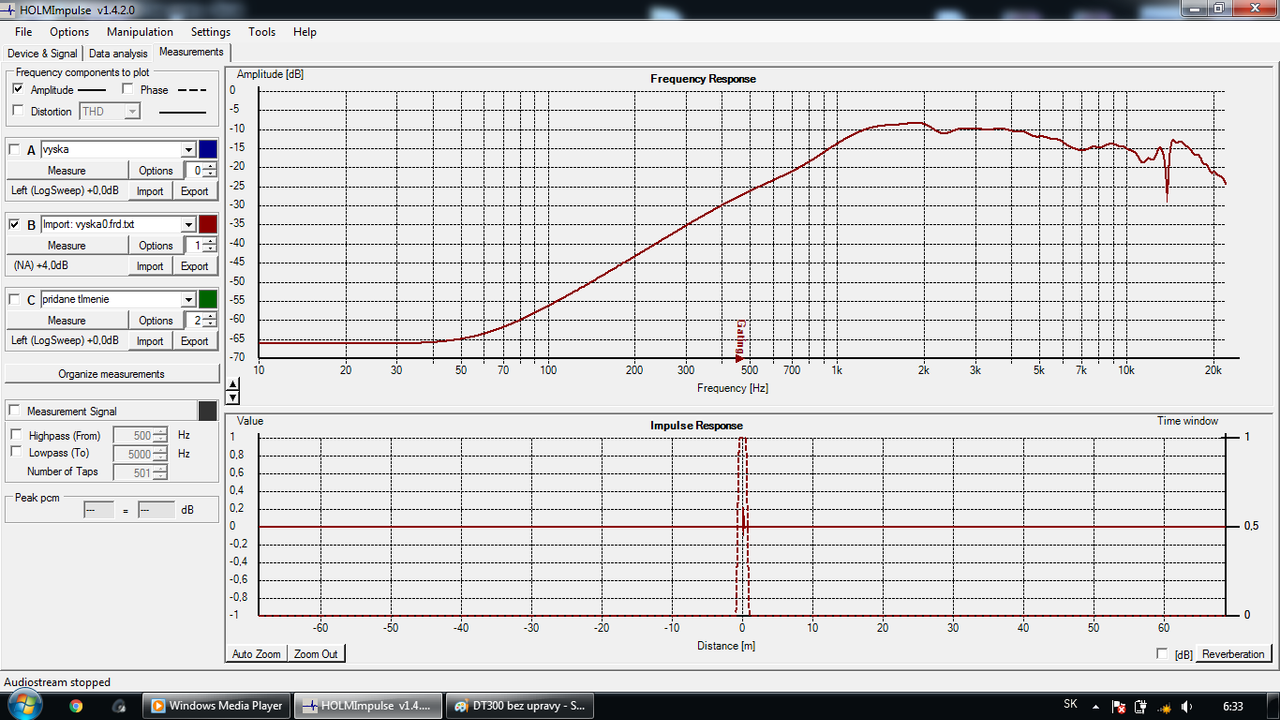Switch to the Data analysis tab
The image size is (1280, 720).
click(x=118, y=53)
